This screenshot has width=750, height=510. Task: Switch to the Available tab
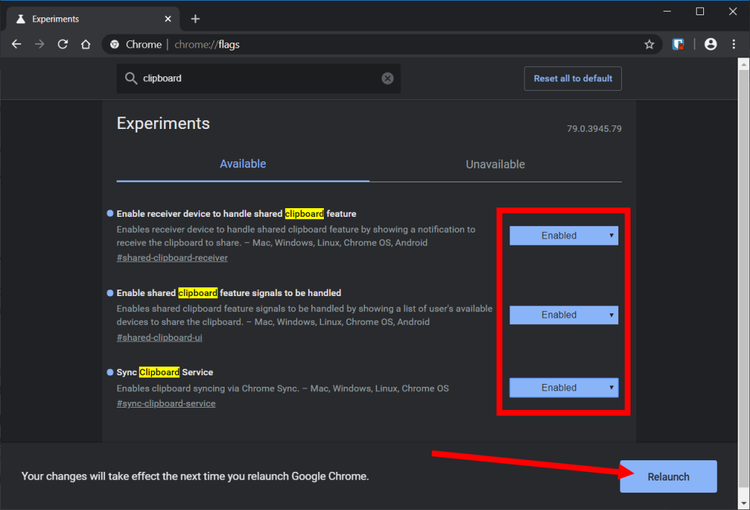pyautogui.click(x=243, y=164)
